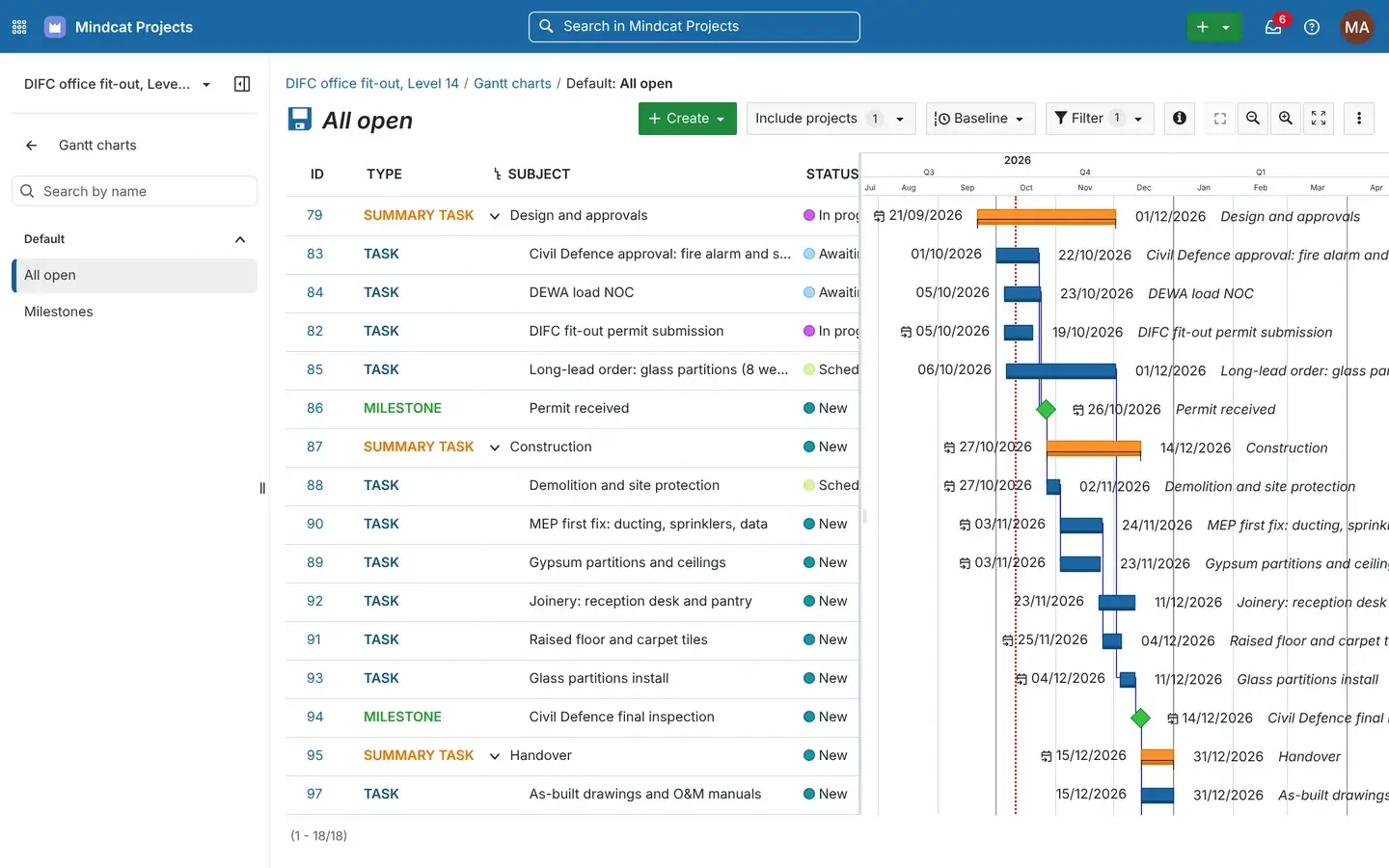Select the Milestones view in sidebar

point(134,312)
